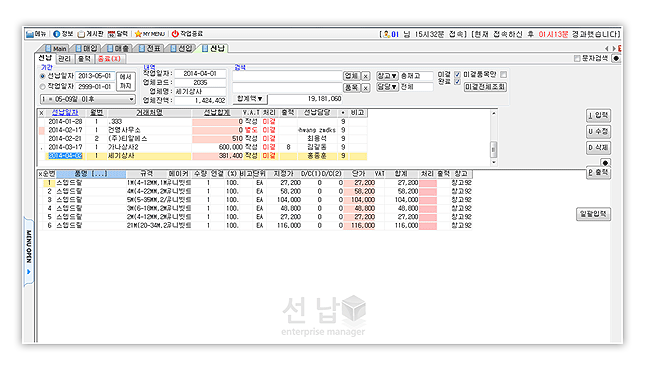
Task: Click the 정보 info icon
Action: point(56,34)
